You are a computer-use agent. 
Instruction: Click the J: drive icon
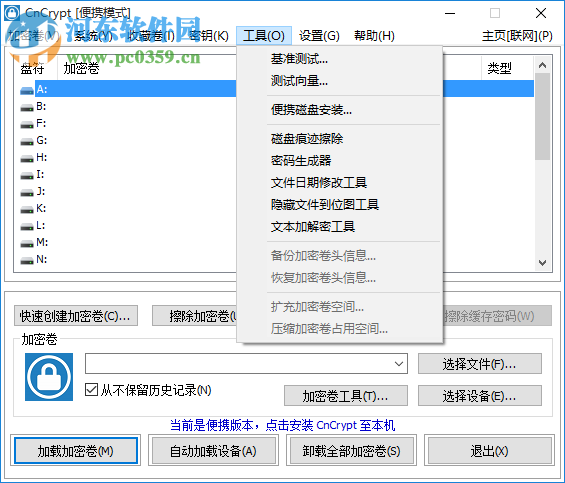(27, 192)
